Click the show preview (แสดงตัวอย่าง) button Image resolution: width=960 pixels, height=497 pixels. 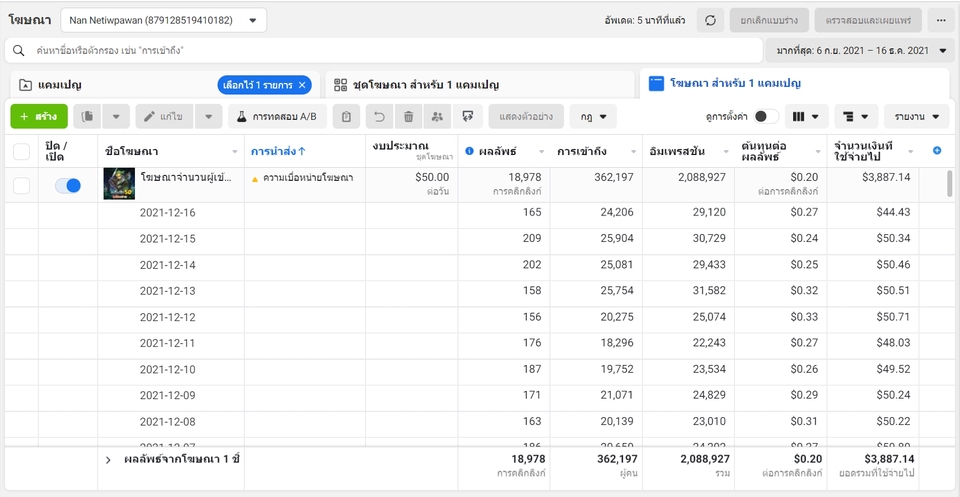[526, 116]
